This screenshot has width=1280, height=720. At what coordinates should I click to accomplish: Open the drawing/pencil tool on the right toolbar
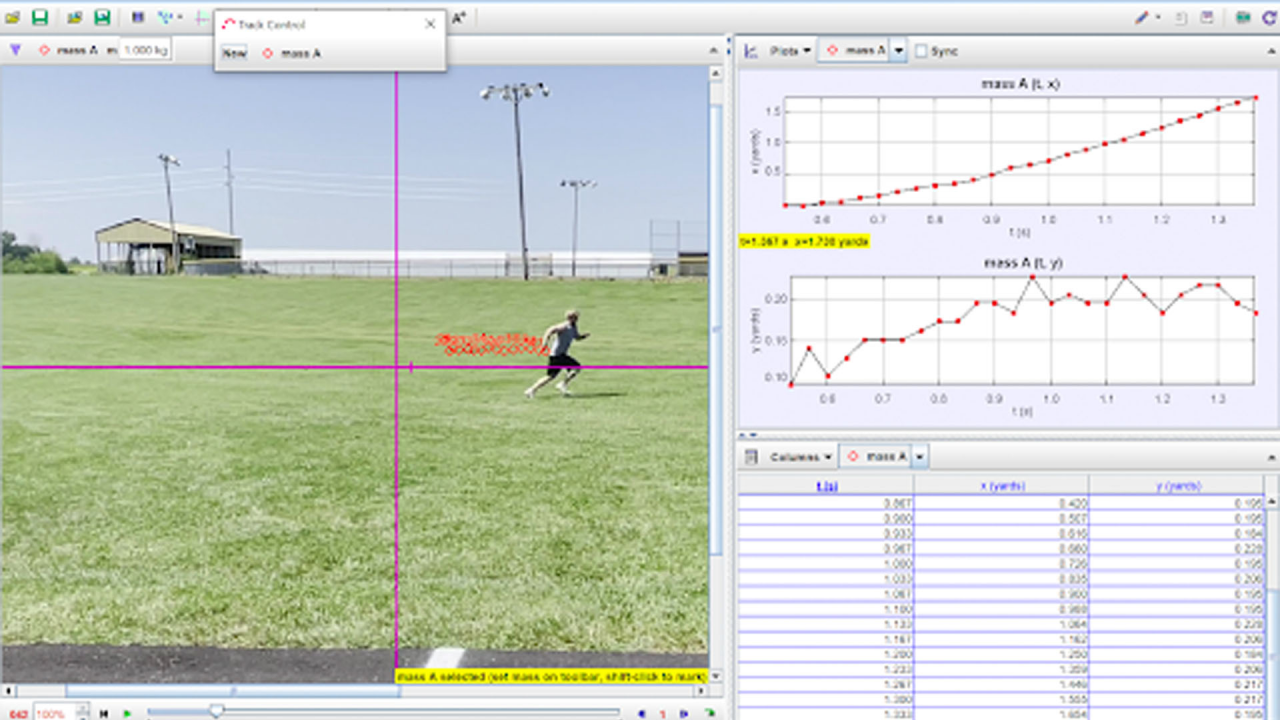pos(1140,16)
